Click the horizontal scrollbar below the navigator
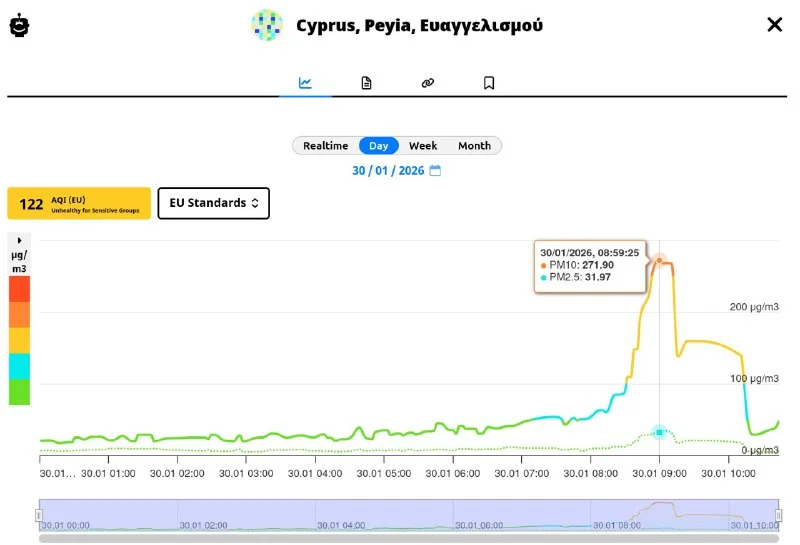Viewport: 800px width, 545px height. pyautogui.click(x=409, y=539)
